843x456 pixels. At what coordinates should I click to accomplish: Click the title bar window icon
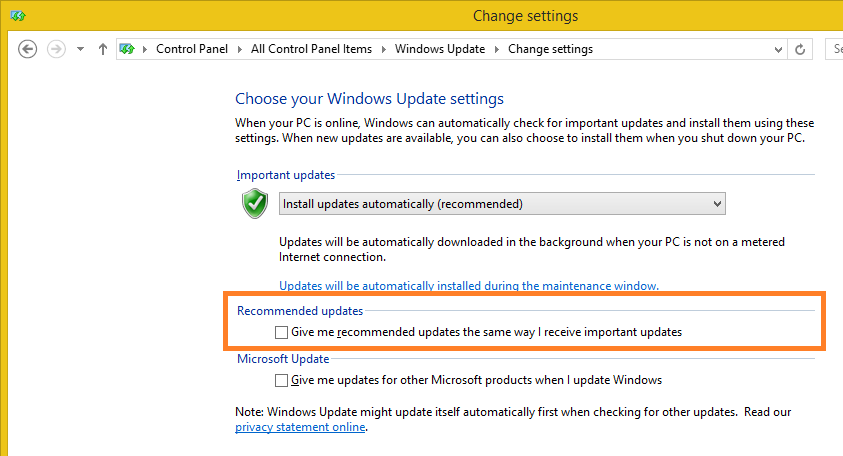(17, 16)
